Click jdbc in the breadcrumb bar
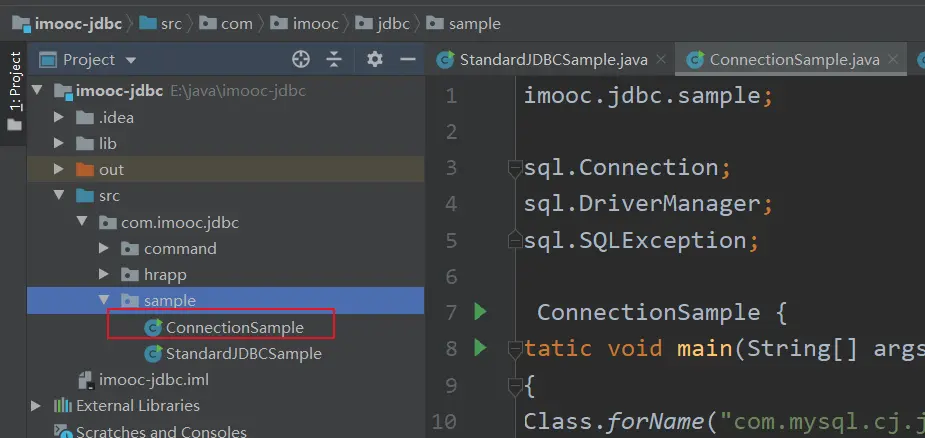This screenshot has height=438, width=925. pyautogui.click(x=393, y=24)
